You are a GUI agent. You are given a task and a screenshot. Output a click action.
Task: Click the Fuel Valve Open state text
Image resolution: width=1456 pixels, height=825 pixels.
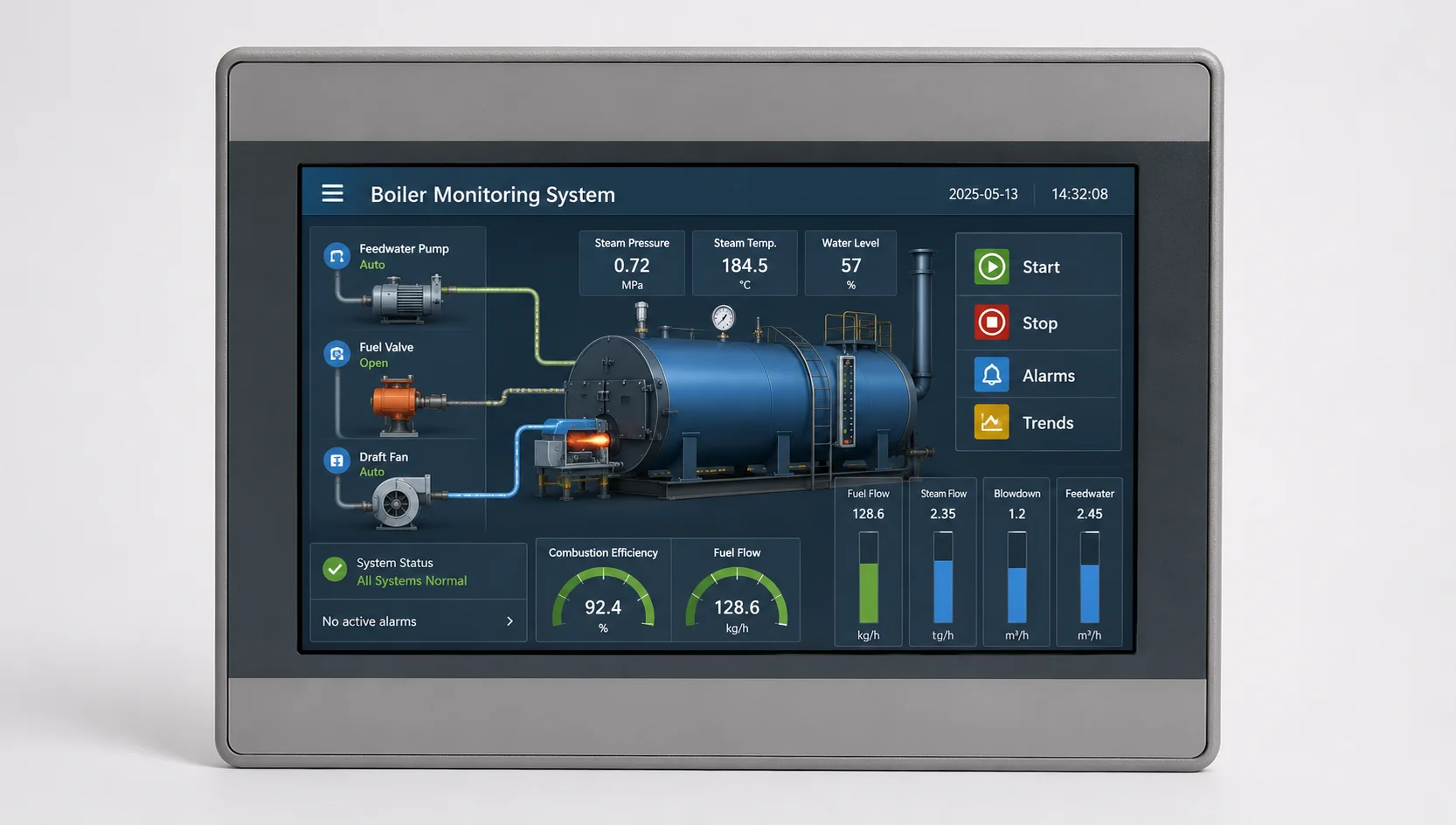(373, 363)
